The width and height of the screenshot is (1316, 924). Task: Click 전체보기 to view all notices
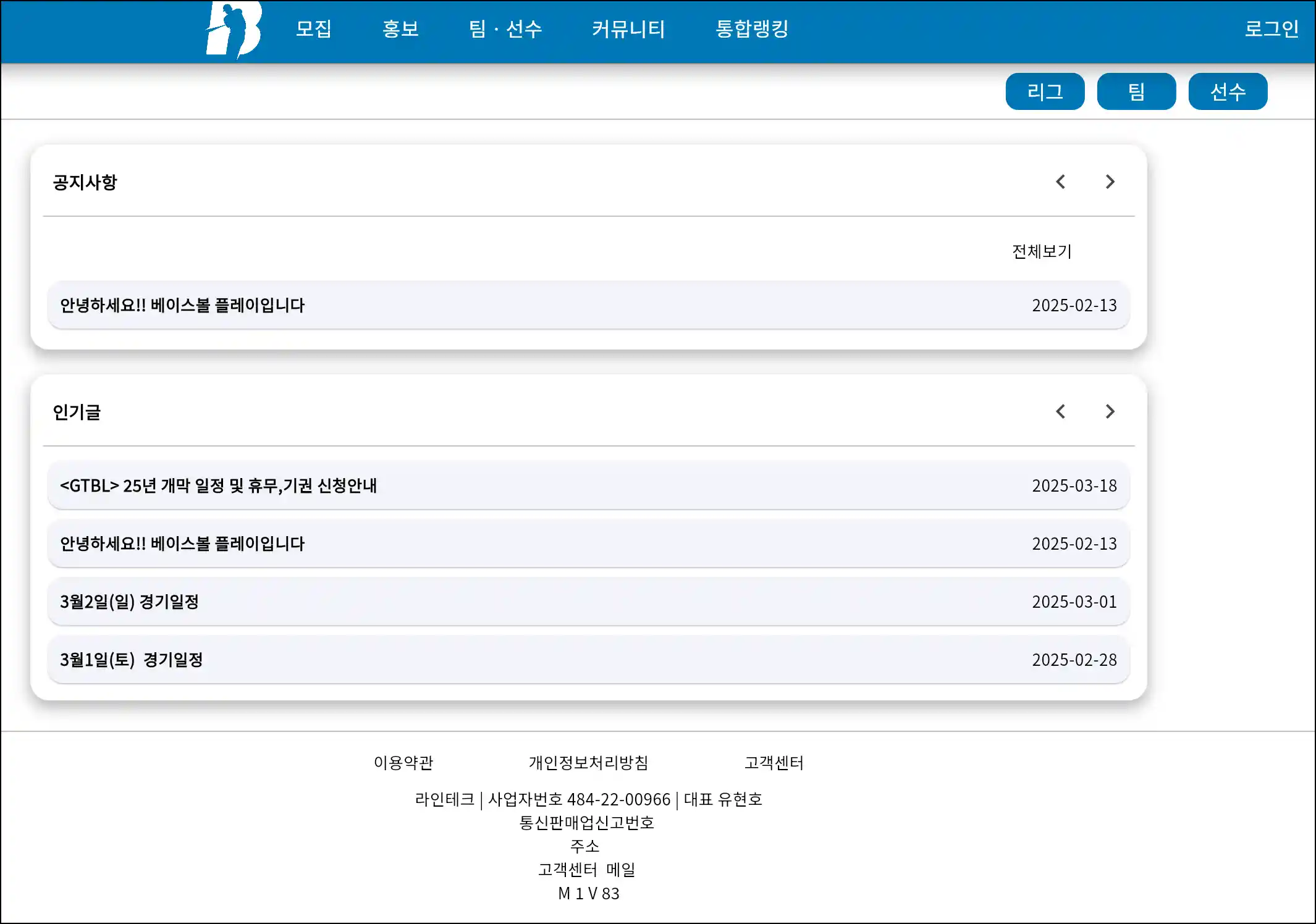pos(1042,251)
